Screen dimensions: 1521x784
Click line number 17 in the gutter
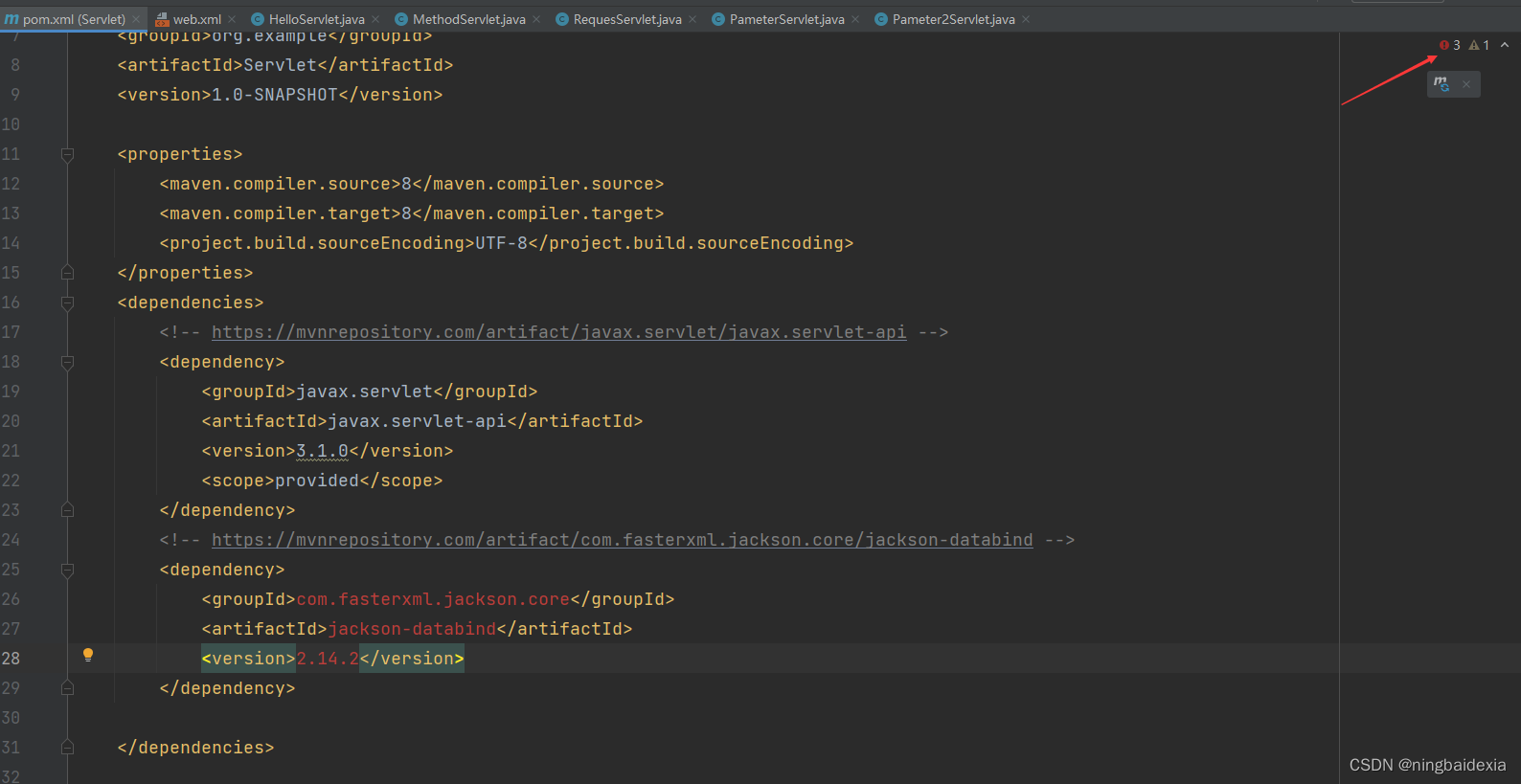[x=11, y=332]
